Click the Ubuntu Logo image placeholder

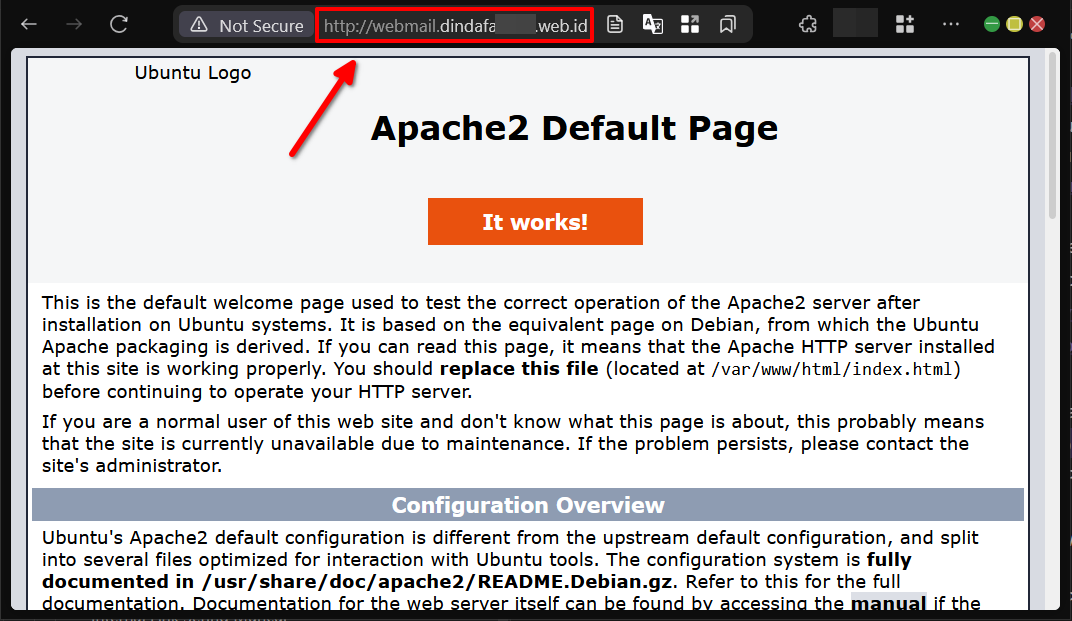pos(193,73)
